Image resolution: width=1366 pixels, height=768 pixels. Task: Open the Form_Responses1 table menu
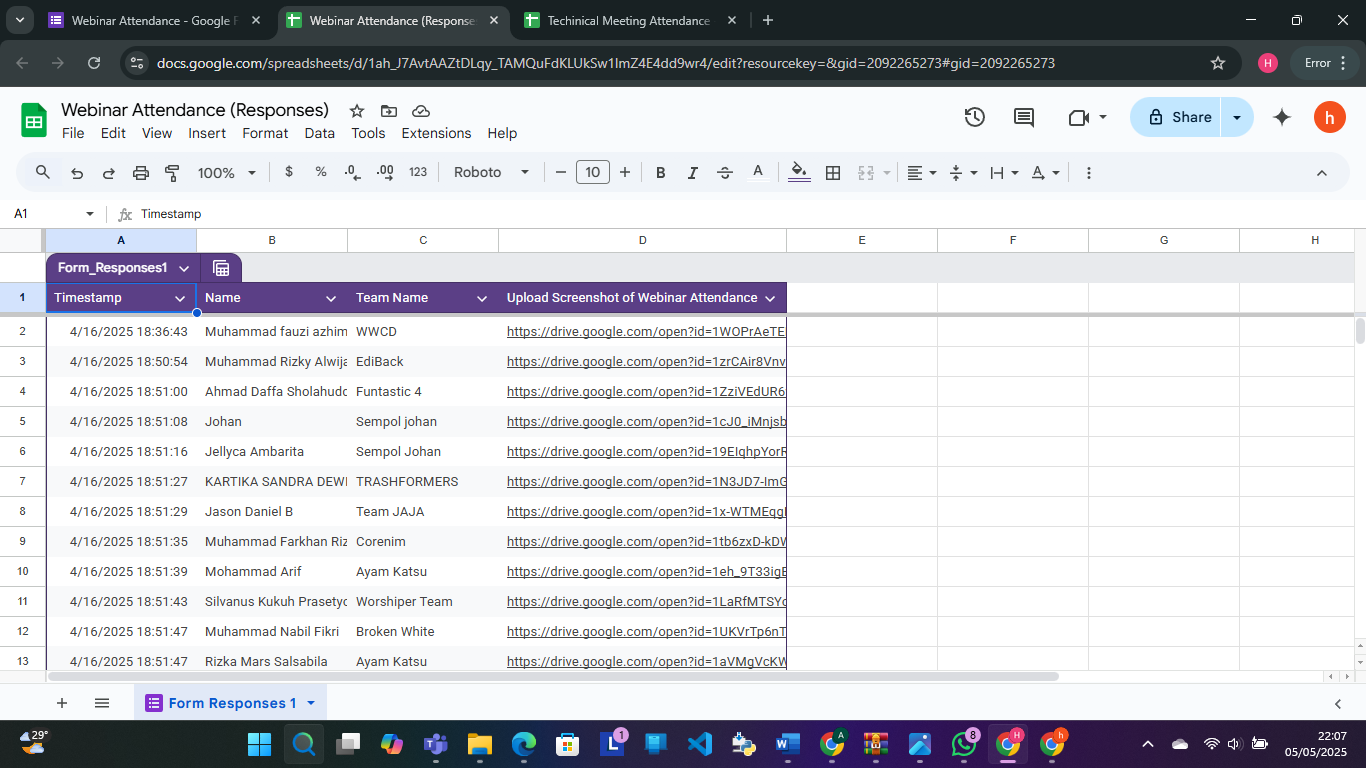[x=184, y=268]
